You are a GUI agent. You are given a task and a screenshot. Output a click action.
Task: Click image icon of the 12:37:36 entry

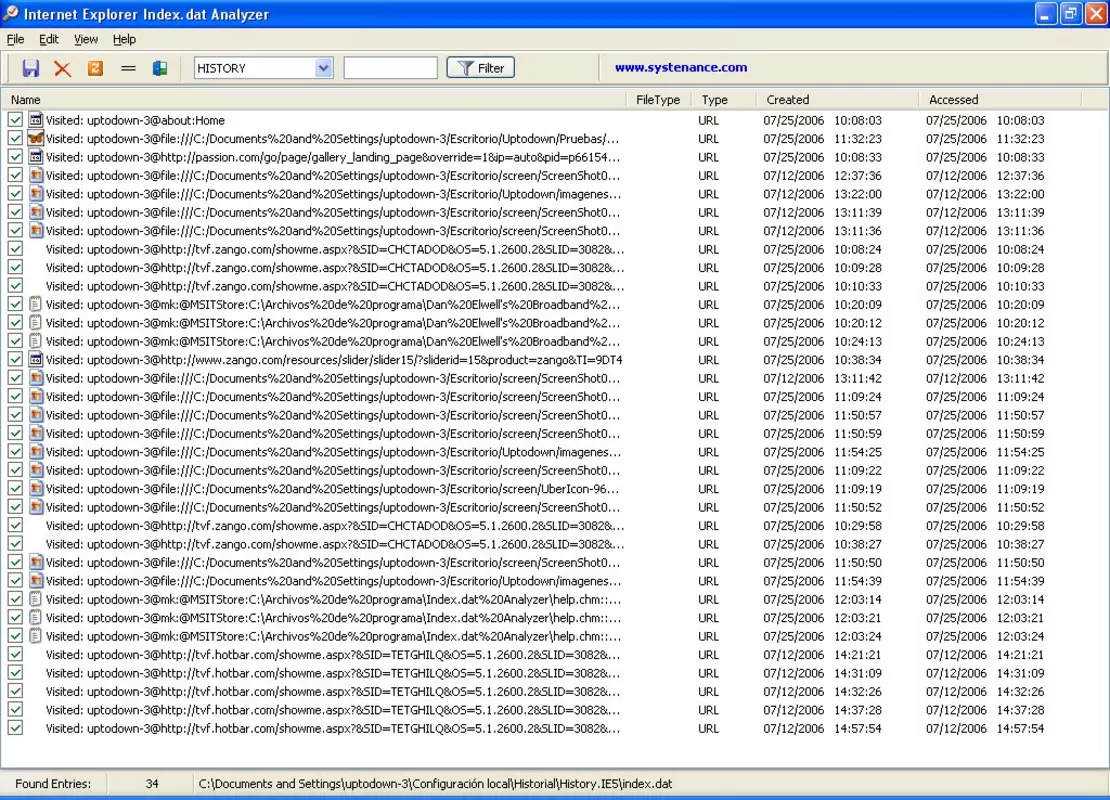point(35,176)
